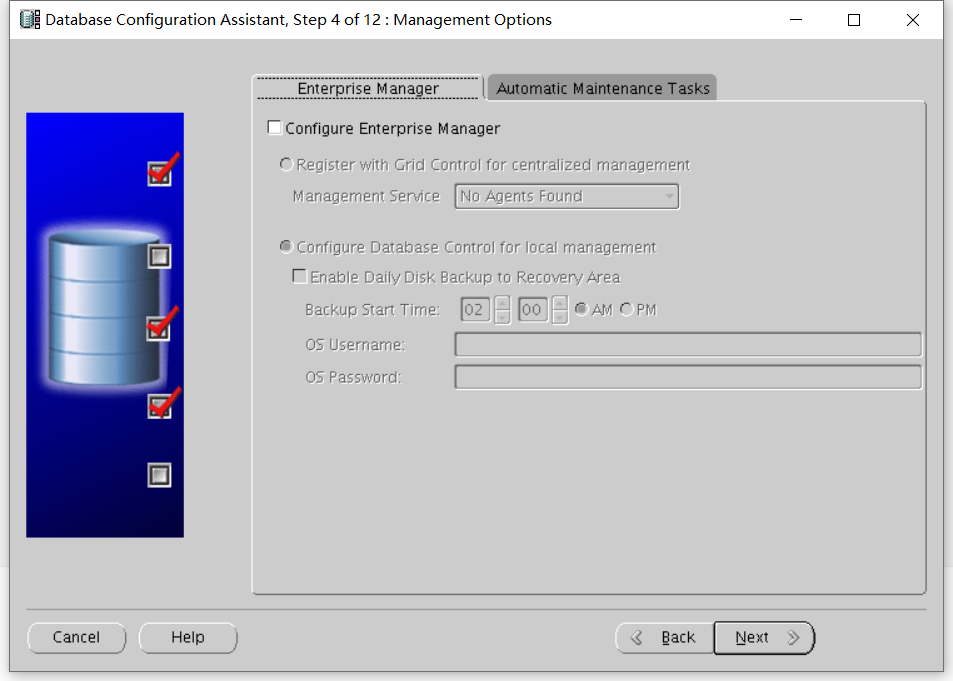Cancel the database configuration wizard
953x681 pixels.
coord(77,637)
